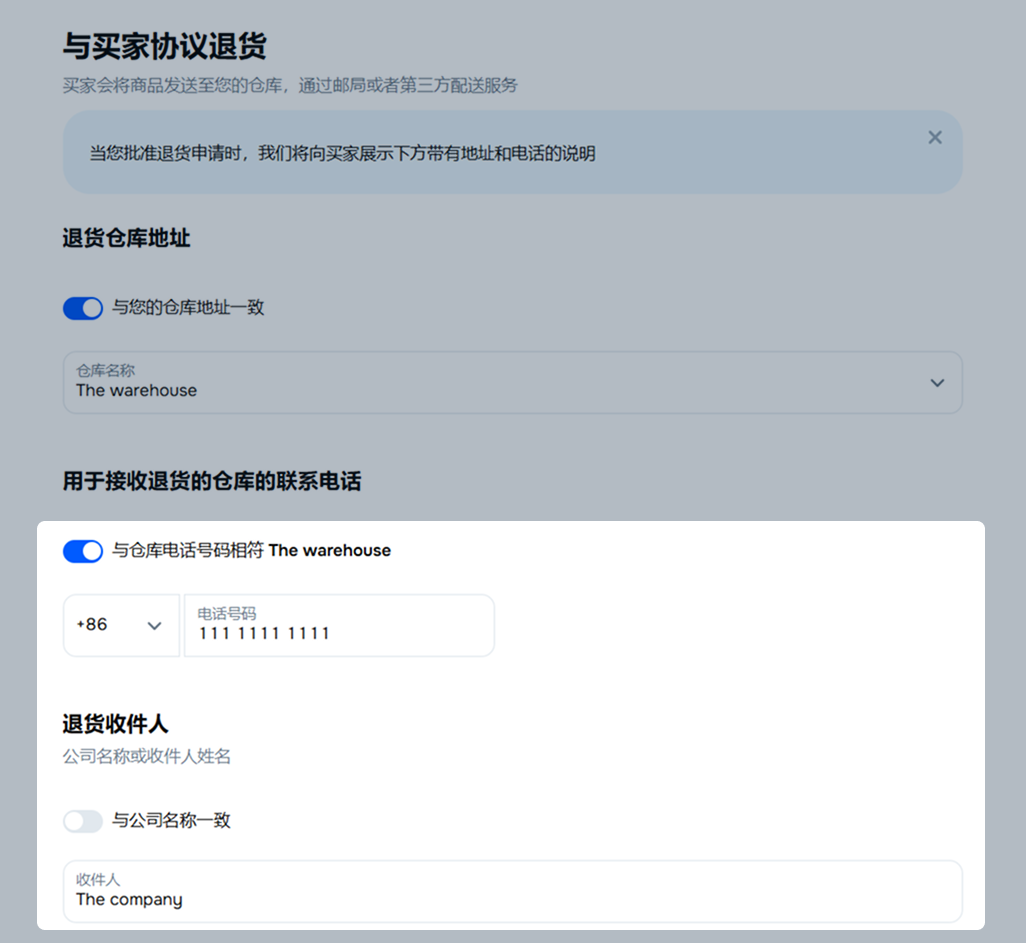Click into the 电话号码 phone number field
This screenshot has width=1026, height=943.
[339, 625]
